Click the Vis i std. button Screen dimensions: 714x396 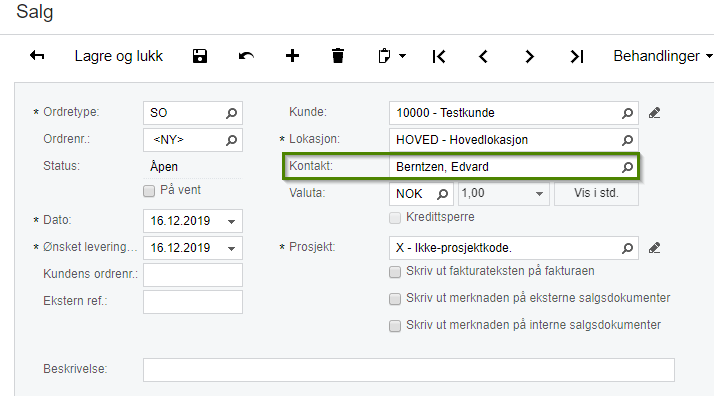[x=596, y=193]
